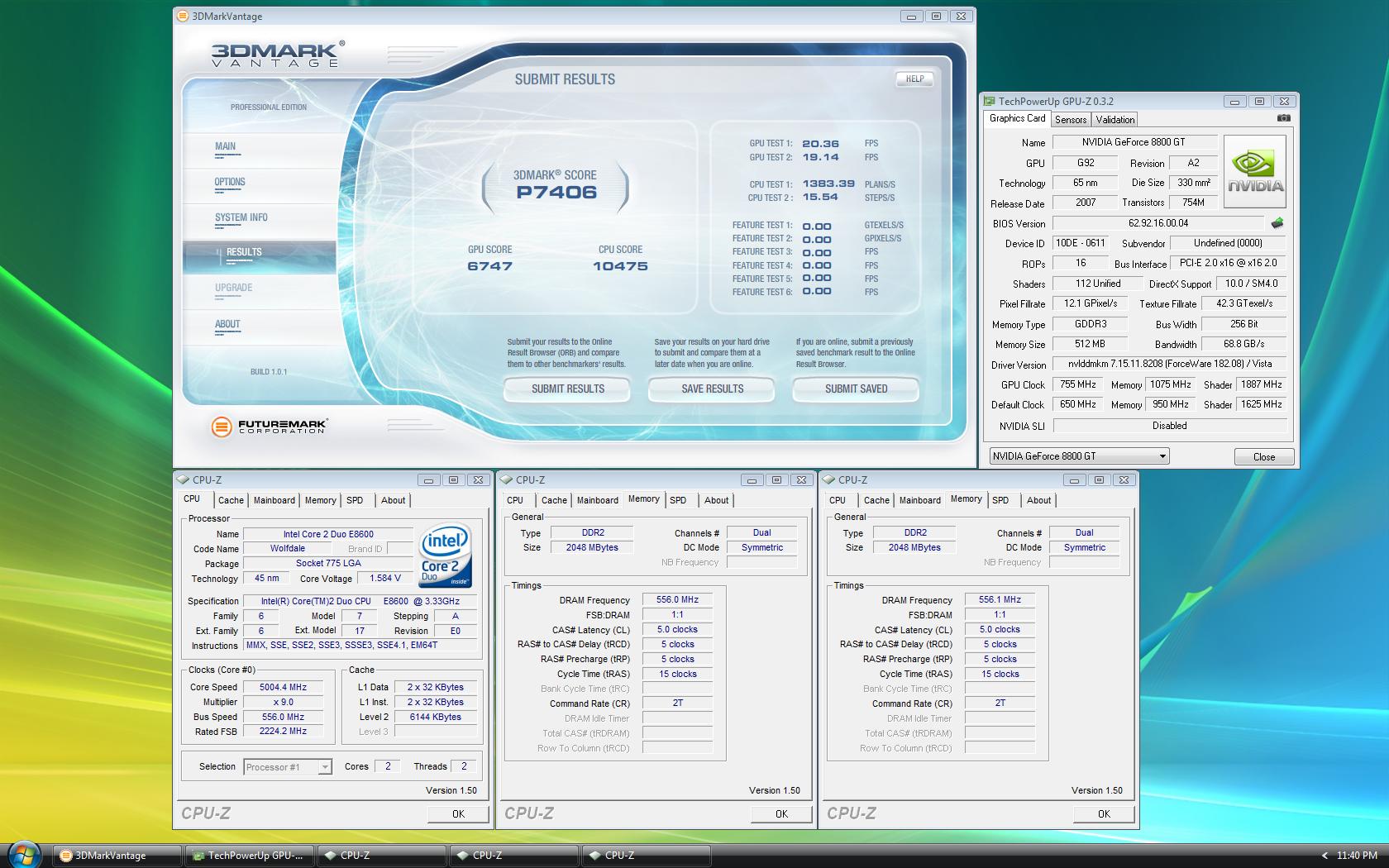This screenshot has width=1389, height=868.
Task: Open SPD tab in first CPU-Z window
Action: [x=355, y=500]
